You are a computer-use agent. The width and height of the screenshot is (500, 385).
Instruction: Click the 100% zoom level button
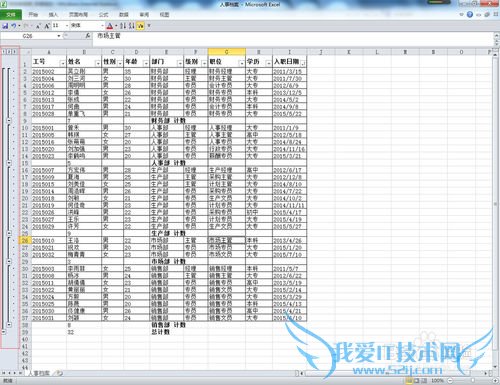pos(437,380)
